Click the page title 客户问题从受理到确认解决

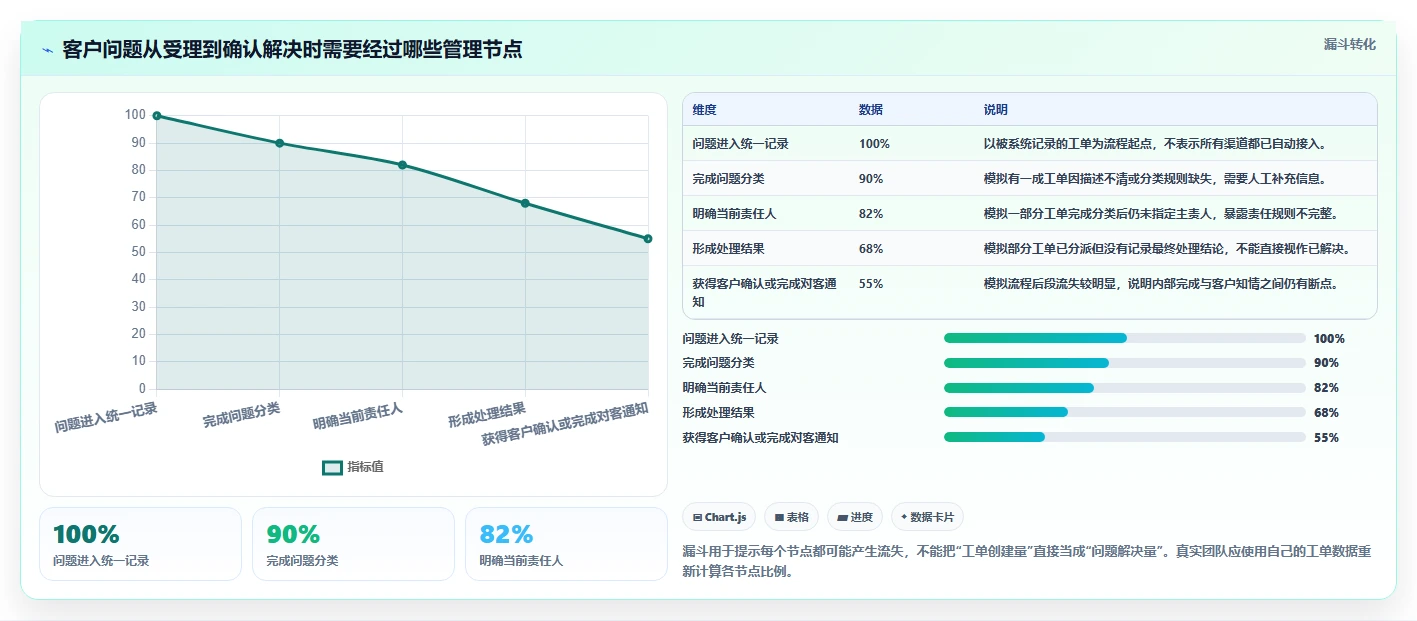pyautogui.click(x=292, y=49)
